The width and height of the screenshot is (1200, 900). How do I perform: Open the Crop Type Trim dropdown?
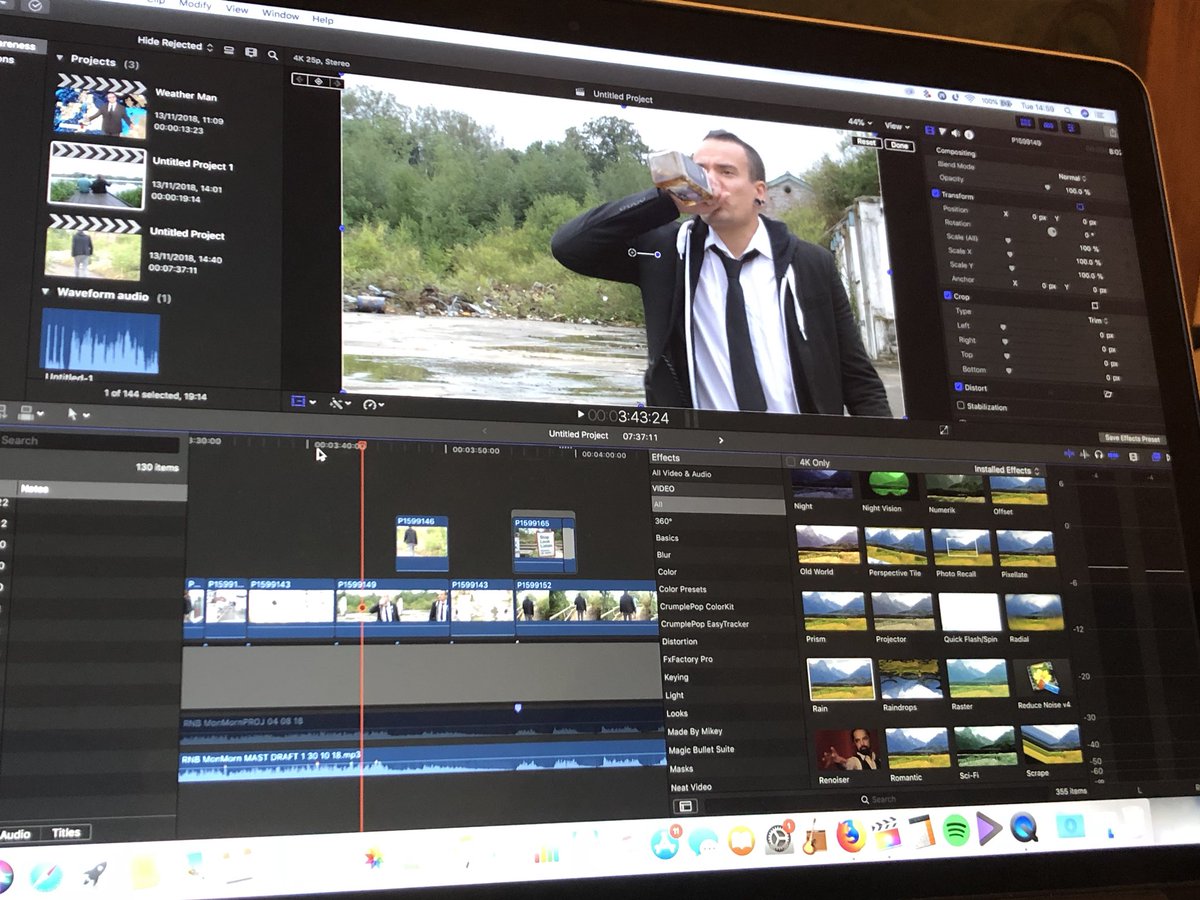tap(1096, 321)
